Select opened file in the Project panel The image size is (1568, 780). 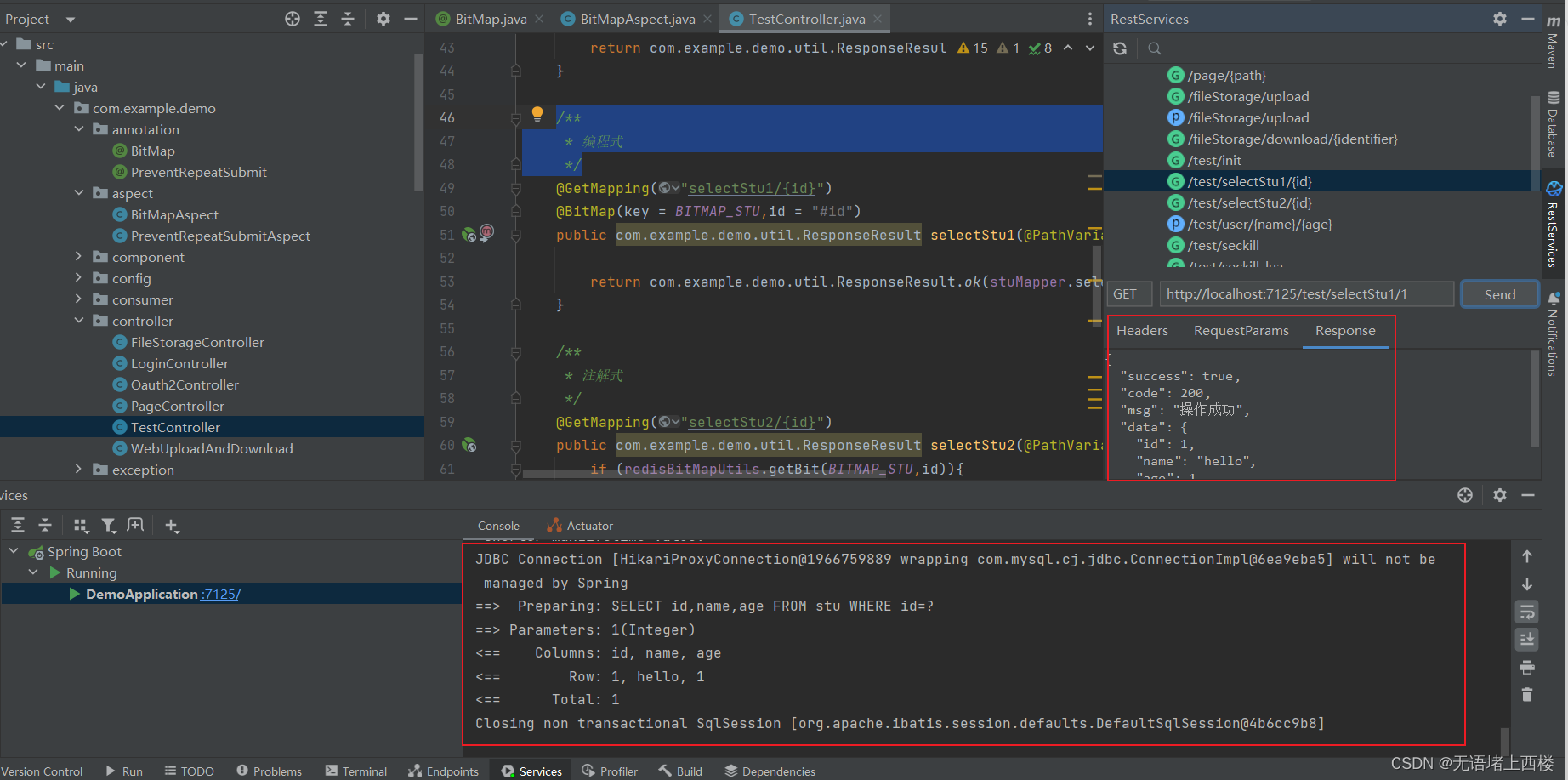(x=293, y=18)
